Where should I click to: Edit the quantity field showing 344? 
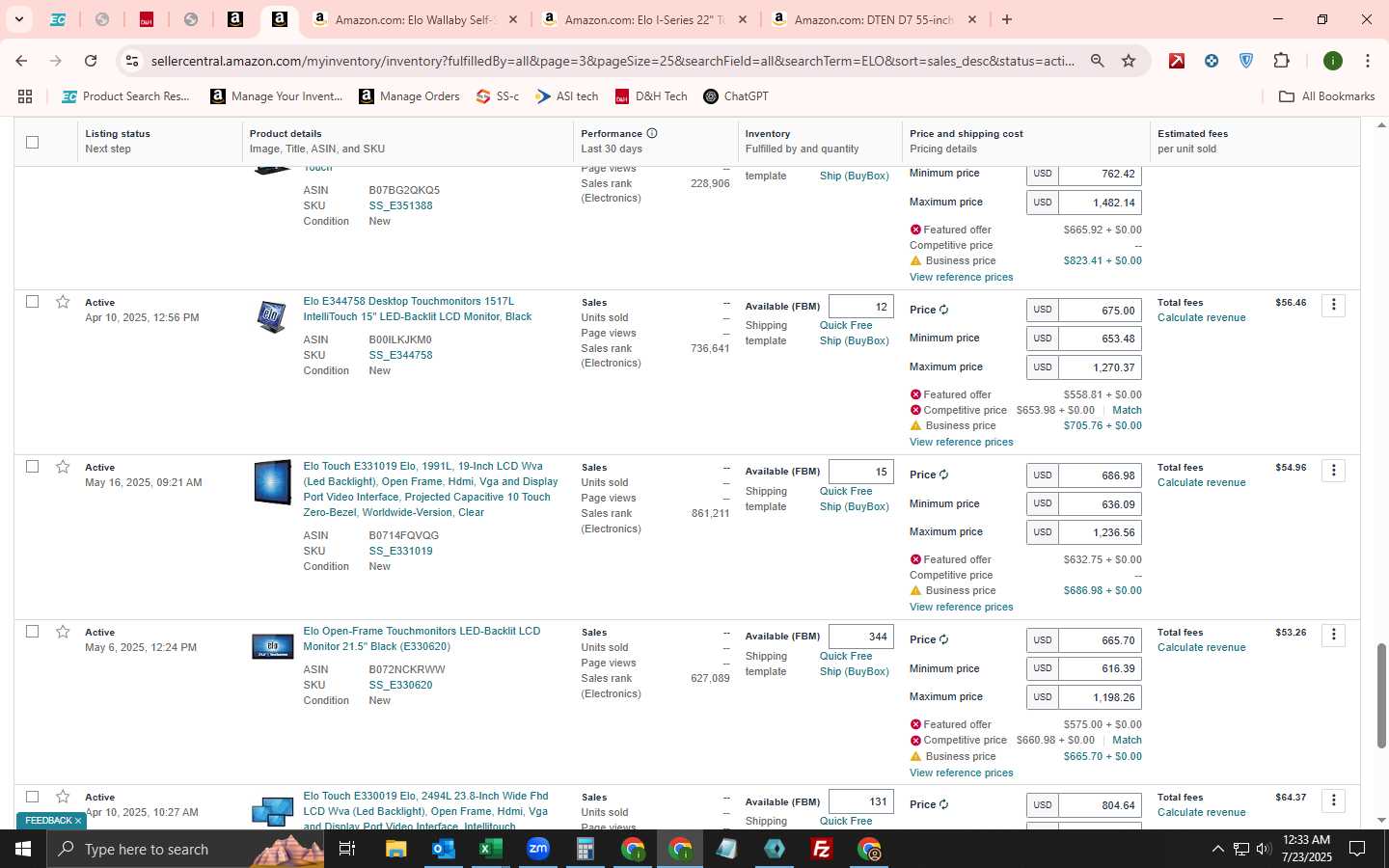860,637
